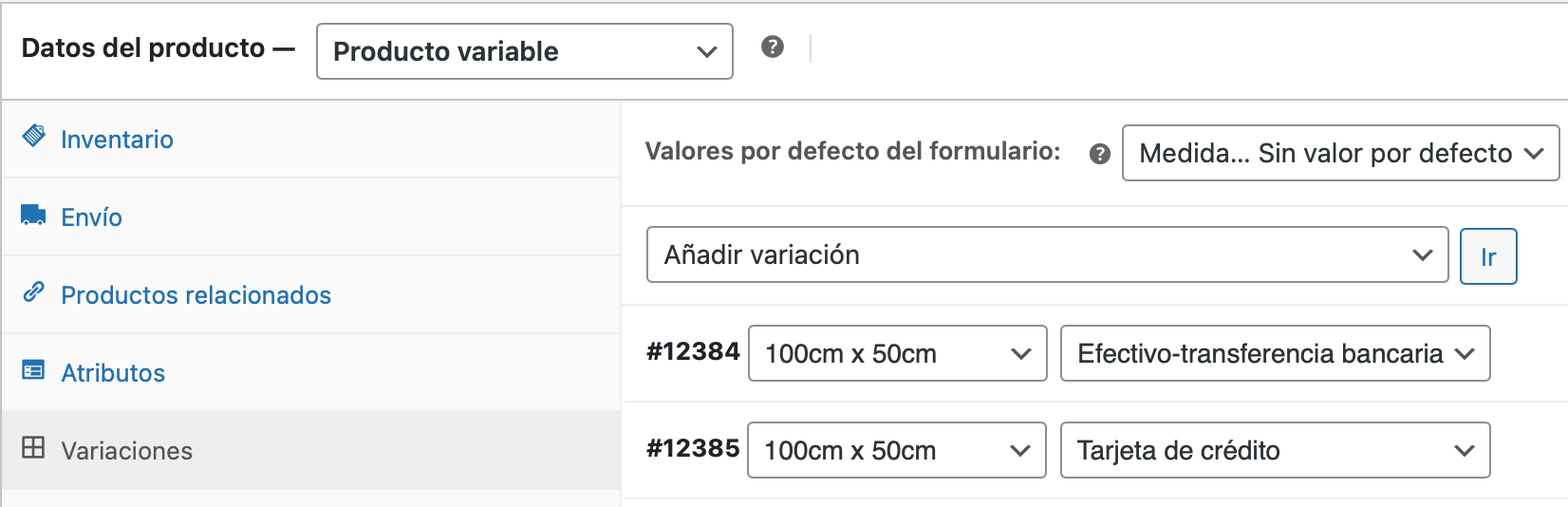Screen dimensions: 1568x507
Task: Open size dropdown for variation #12384
Action: [x=898, y=353]
